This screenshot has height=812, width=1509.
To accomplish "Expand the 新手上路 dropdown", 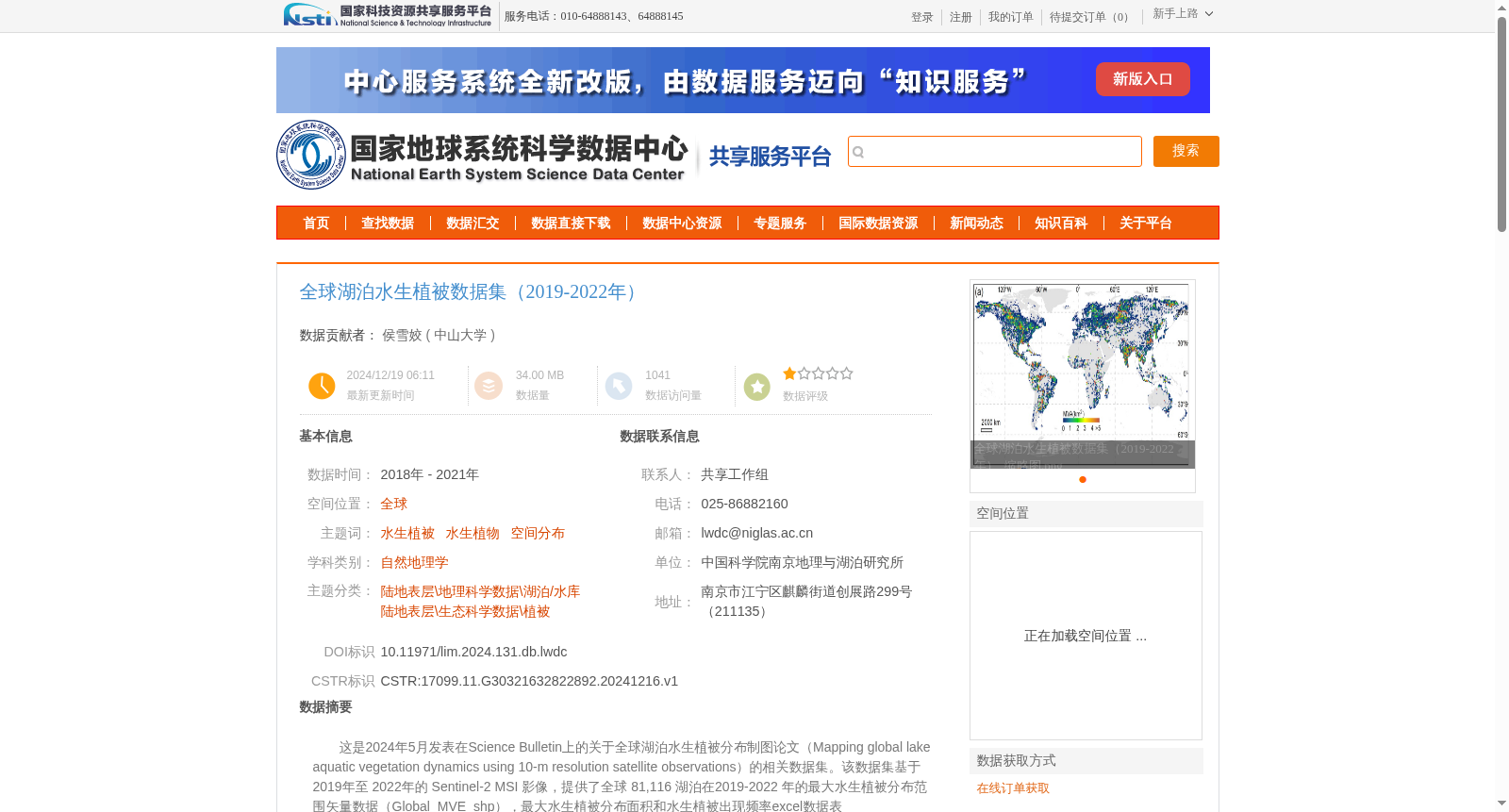I will (x=1183, y=14).
